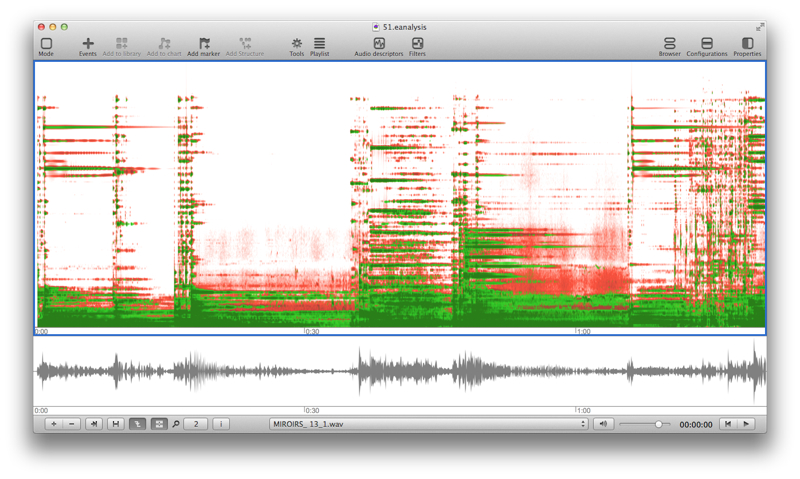Viewport: 800px width, 479px height.
Task: Click the 00:00:00 time display
Action: [695, 424]
